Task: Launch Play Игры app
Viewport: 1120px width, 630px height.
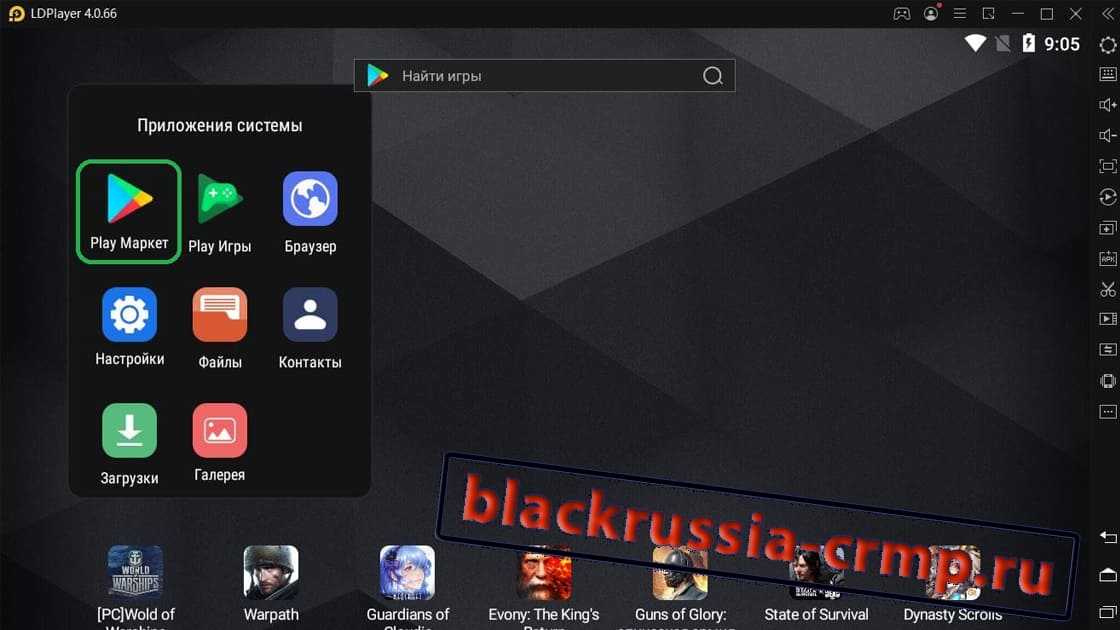Action: 219,210
